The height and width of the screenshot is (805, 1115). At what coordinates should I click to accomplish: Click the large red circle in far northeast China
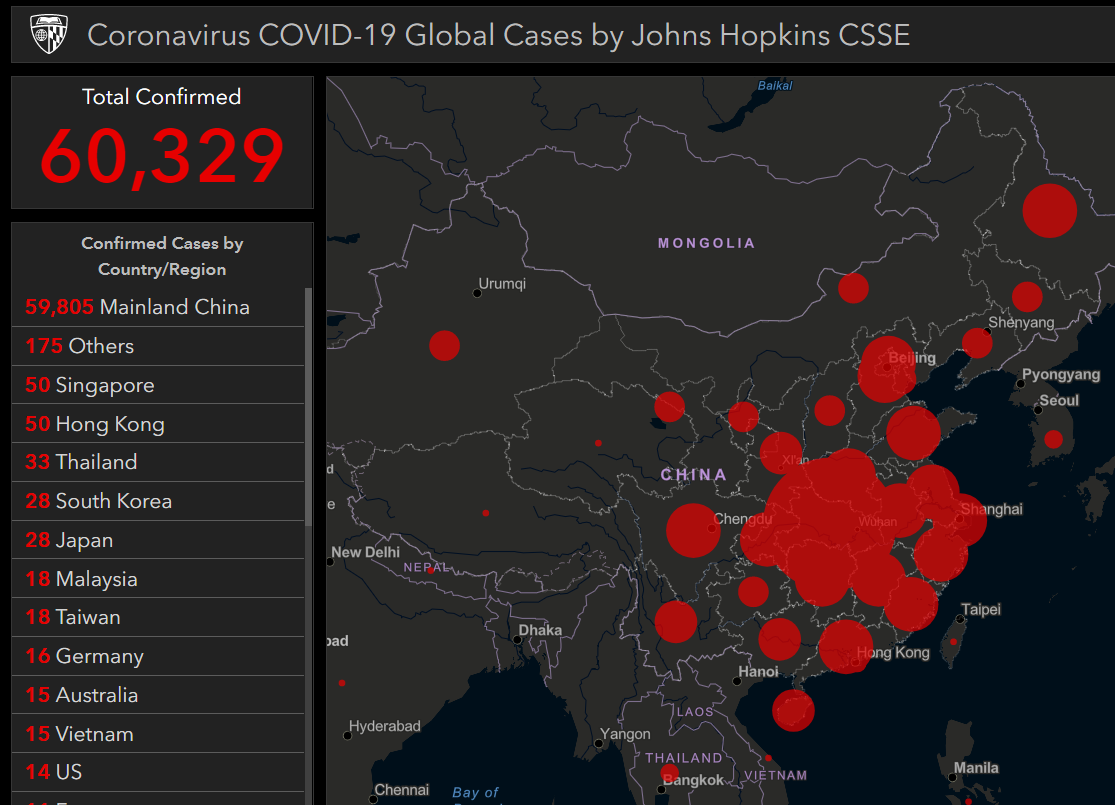pos(1049,211)
